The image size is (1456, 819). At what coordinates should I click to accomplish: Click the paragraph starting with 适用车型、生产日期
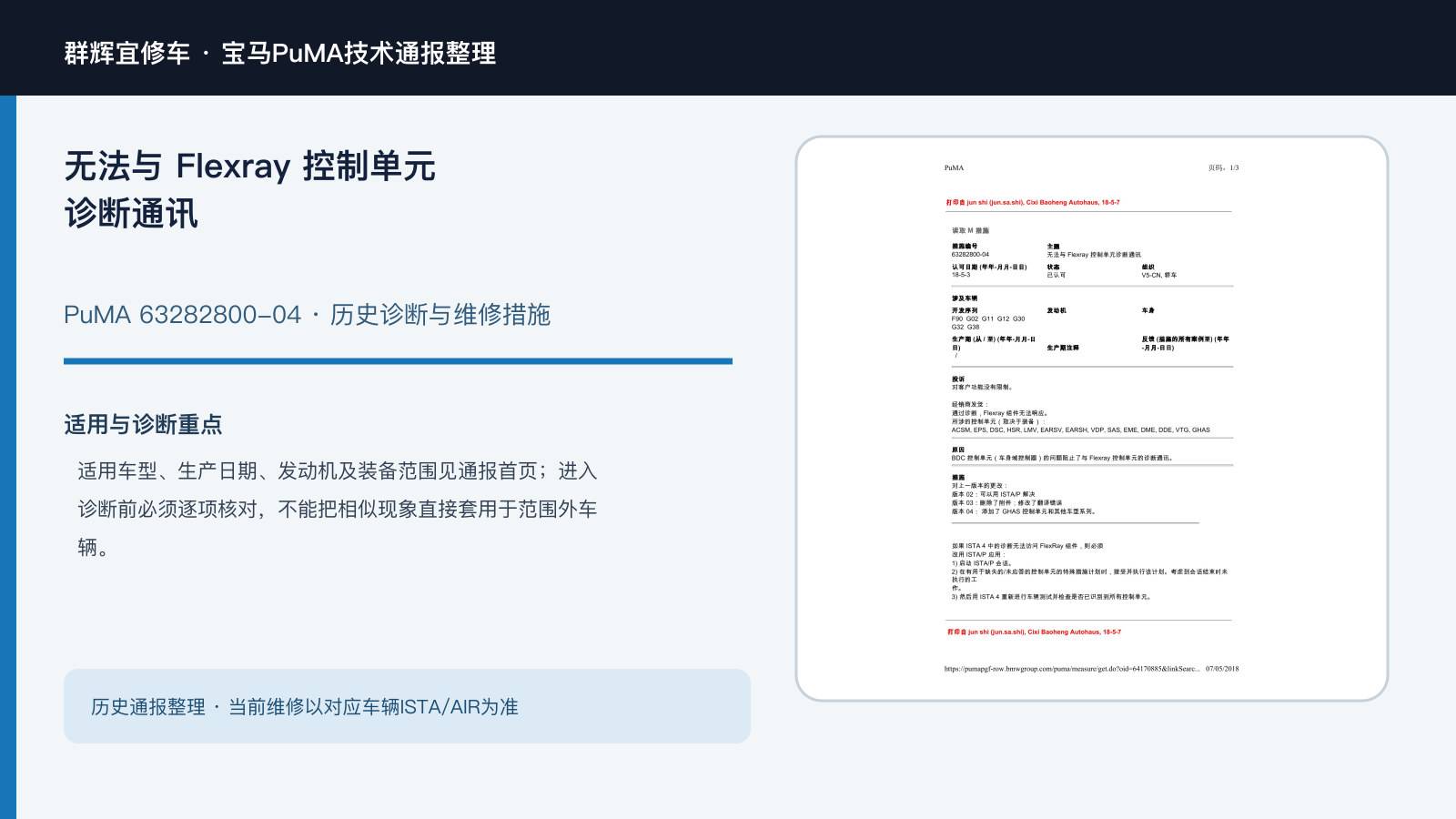click(338, 509)
